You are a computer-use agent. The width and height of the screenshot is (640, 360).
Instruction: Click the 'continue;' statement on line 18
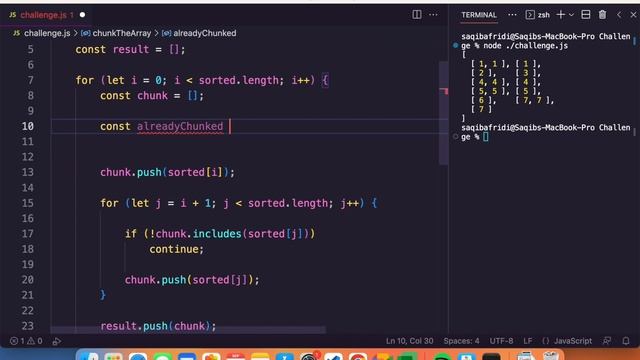176,249
